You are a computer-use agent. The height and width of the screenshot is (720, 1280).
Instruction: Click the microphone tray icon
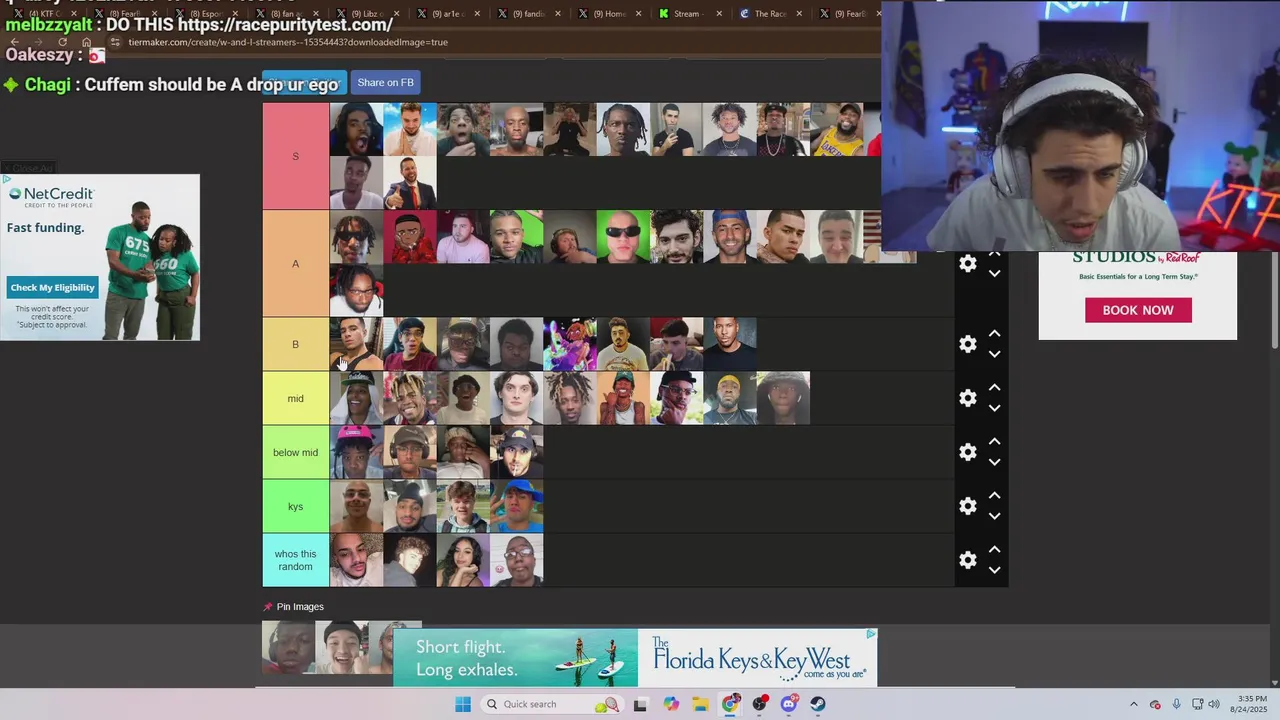pos(1177,704)
